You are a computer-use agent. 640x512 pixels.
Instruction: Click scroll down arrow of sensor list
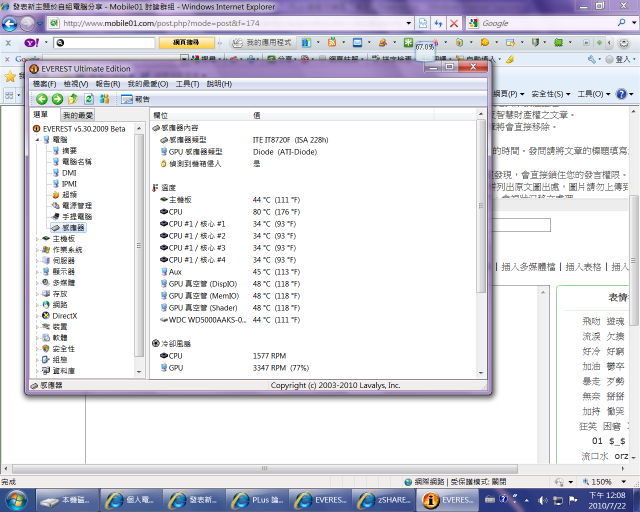pos(481,373)
